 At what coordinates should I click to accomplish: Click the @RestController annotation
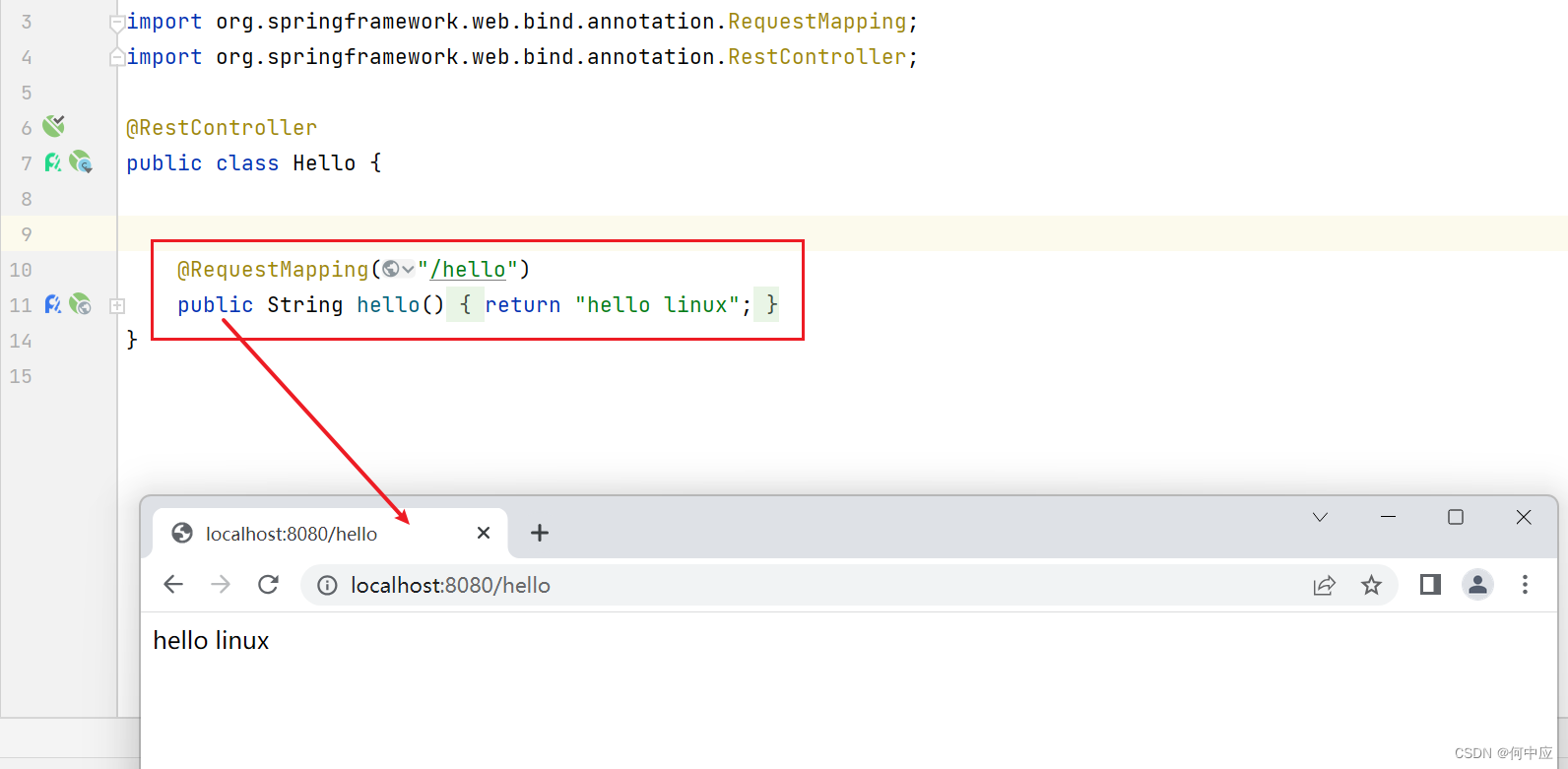tap(222, 127)
